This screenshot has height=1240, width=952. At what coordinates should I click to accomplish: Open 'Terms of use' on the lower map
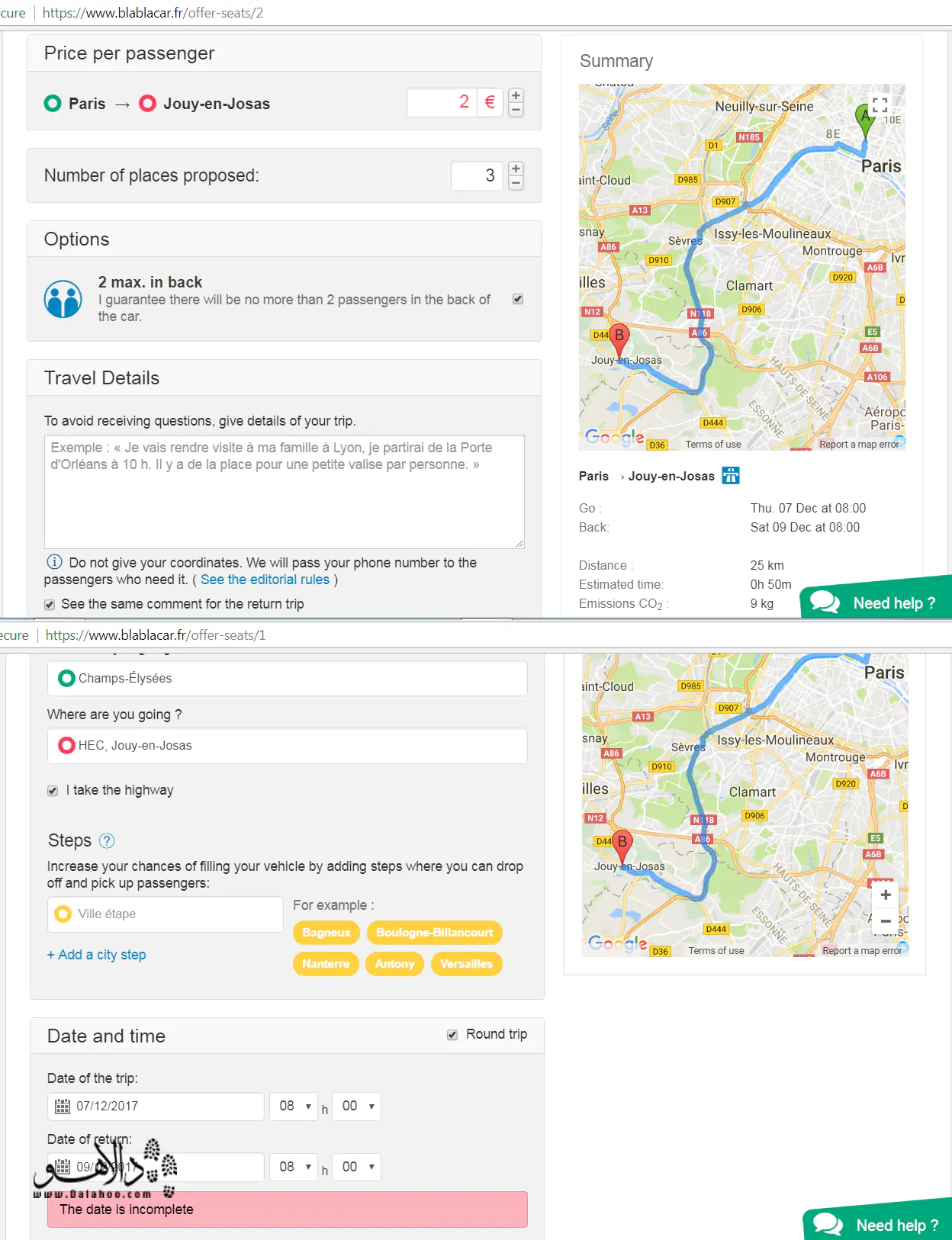click(716, 951)
